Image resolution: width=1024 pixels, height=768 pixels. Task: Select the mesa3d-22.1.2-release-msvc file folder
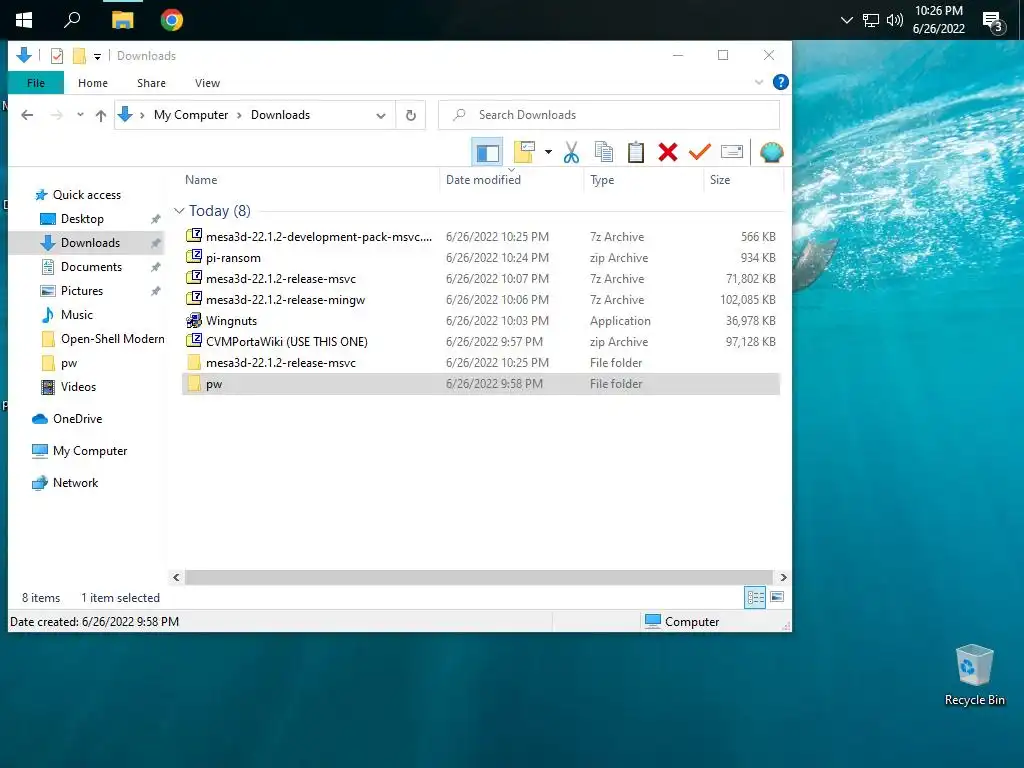coord(482,362)
